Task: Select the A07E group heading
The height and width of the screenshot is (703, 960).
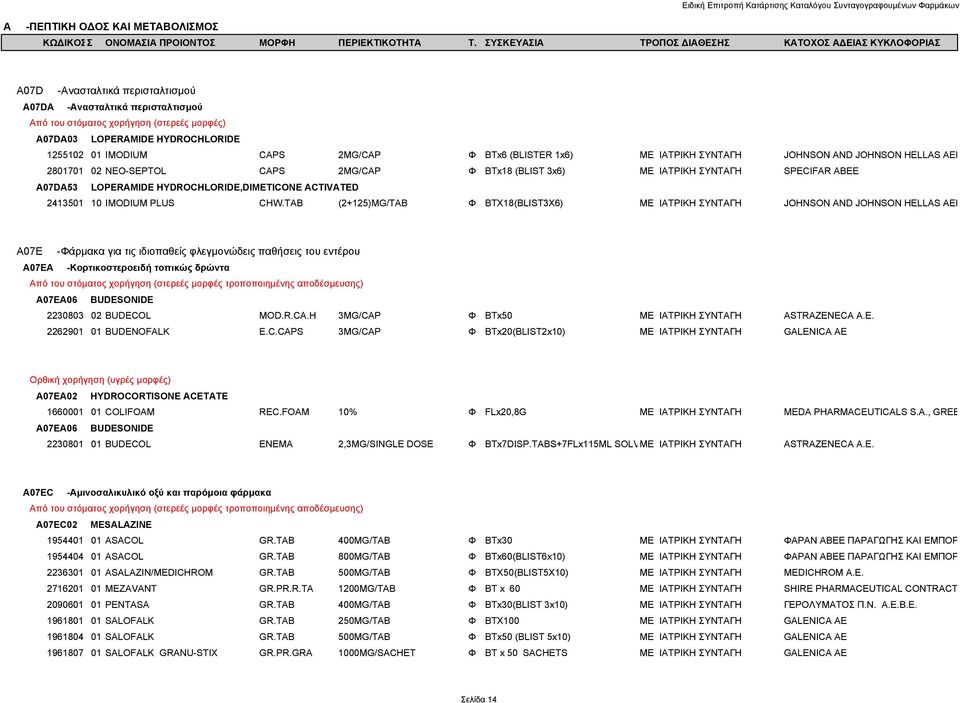Action: pyautogui.click(x=188, y=251)
